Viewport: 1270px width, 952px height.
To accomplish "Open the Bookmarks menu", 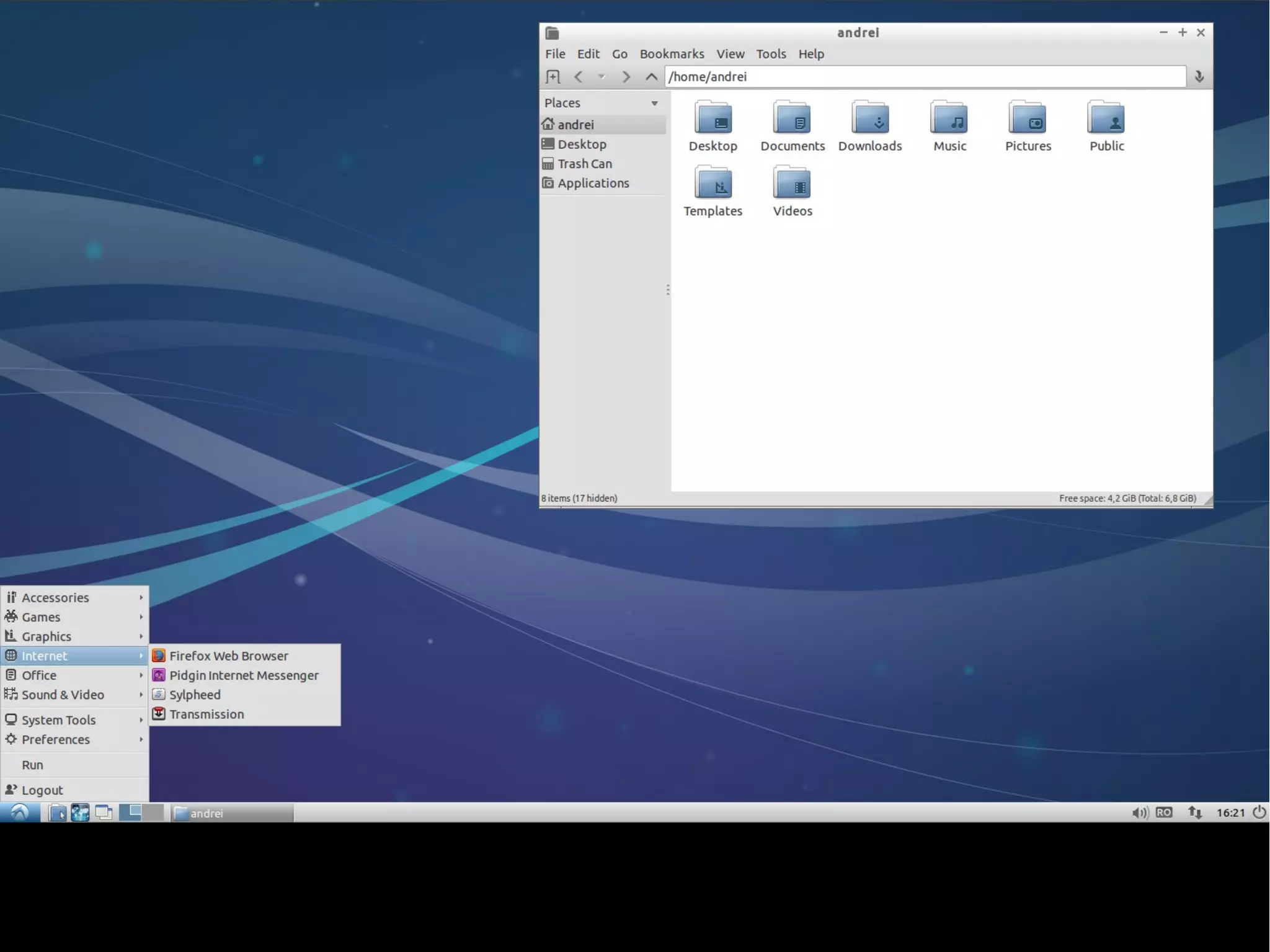I will click(x=672, y=54).
